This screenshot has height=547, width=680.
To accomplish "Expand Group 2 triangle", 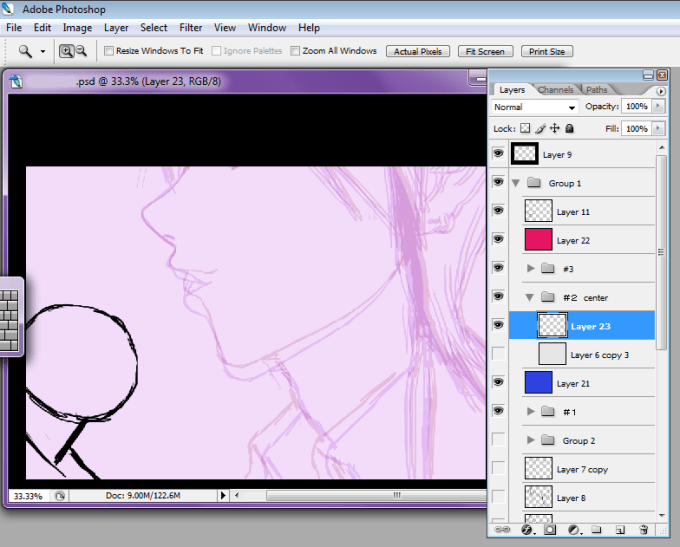I will [x=530, y=440].
